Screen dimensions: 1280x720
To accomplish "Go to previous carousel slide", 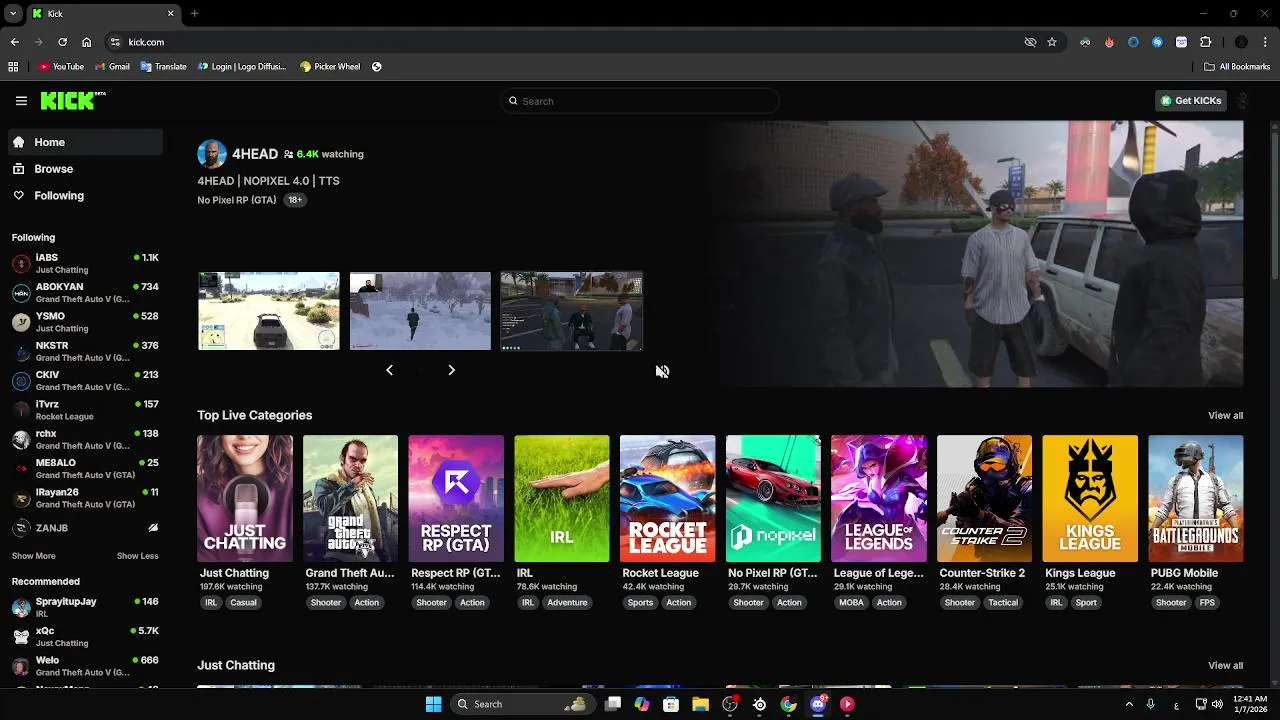I will (389, 370).
